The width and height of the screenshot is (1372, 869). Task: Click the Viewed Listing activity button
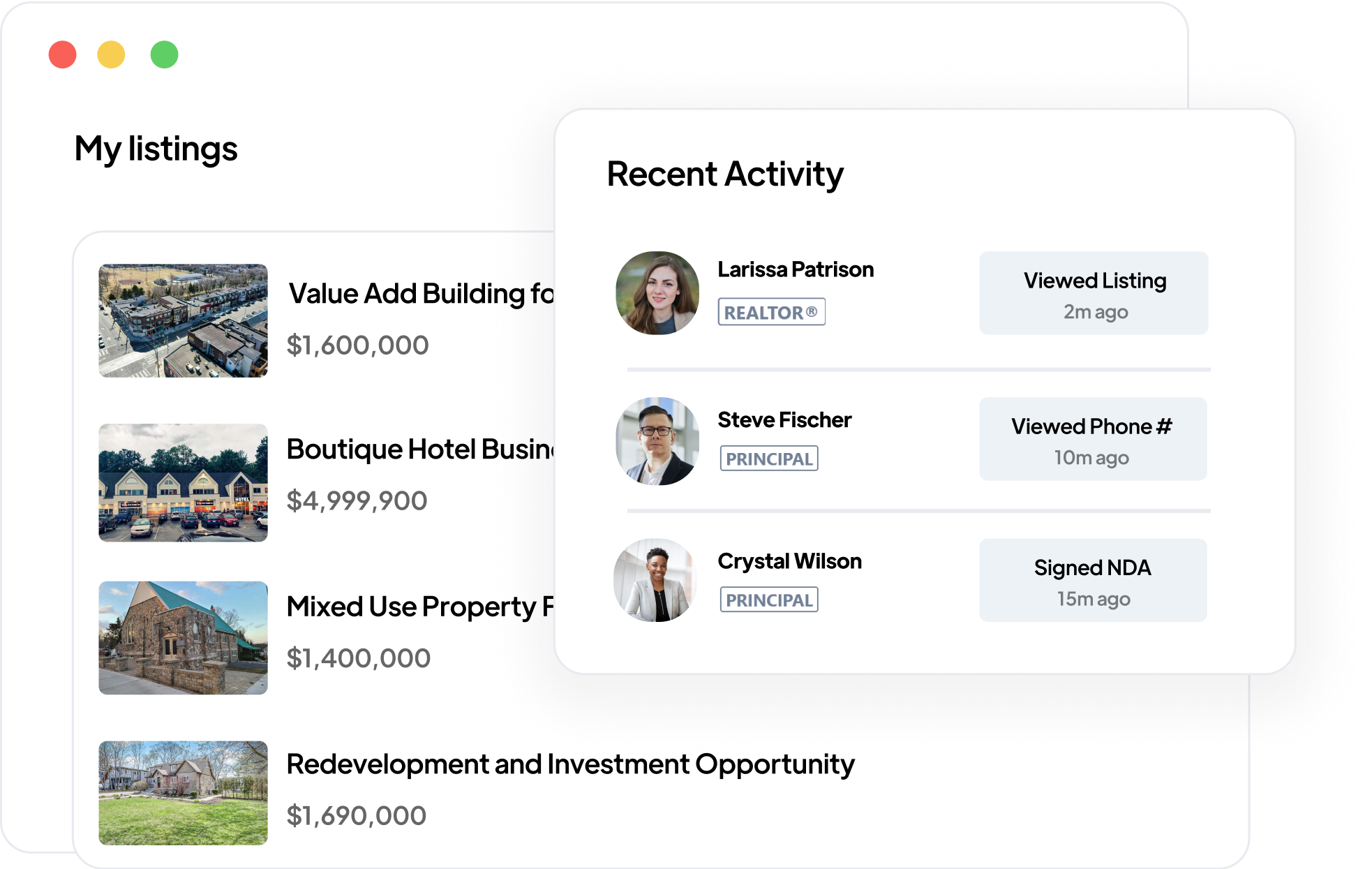1094,293
